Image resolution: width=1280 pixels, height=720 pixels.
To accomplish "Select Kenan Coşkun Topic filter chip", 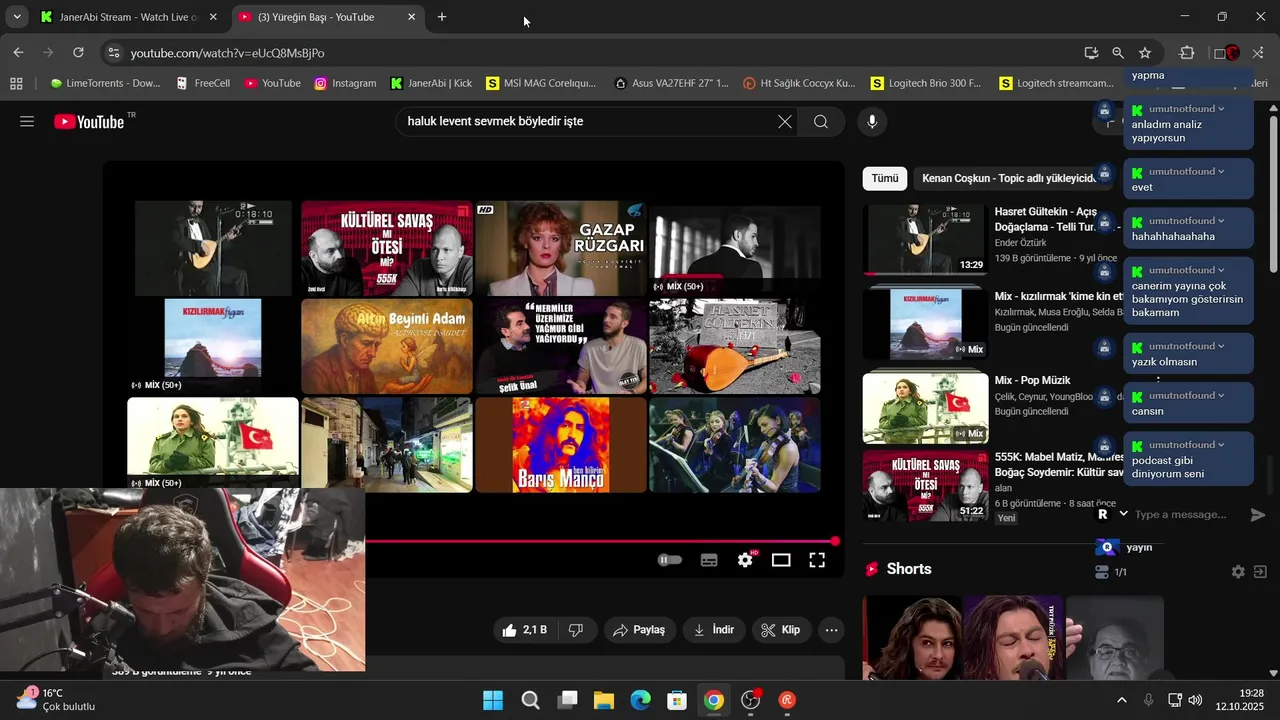I will (x=1008, y=178).
